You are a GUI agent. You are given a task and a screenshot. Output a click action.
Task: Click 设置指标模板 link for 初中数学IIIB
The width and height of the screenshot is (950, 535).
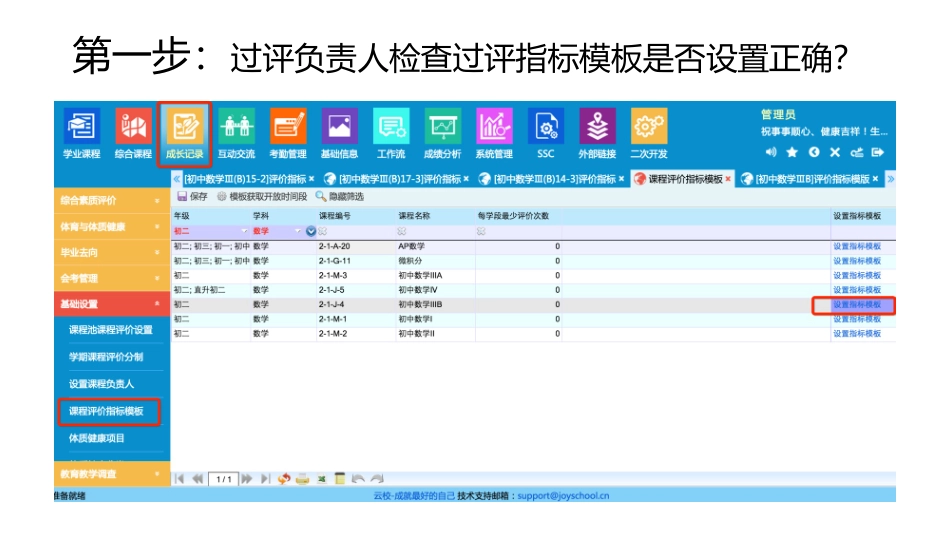857,304
